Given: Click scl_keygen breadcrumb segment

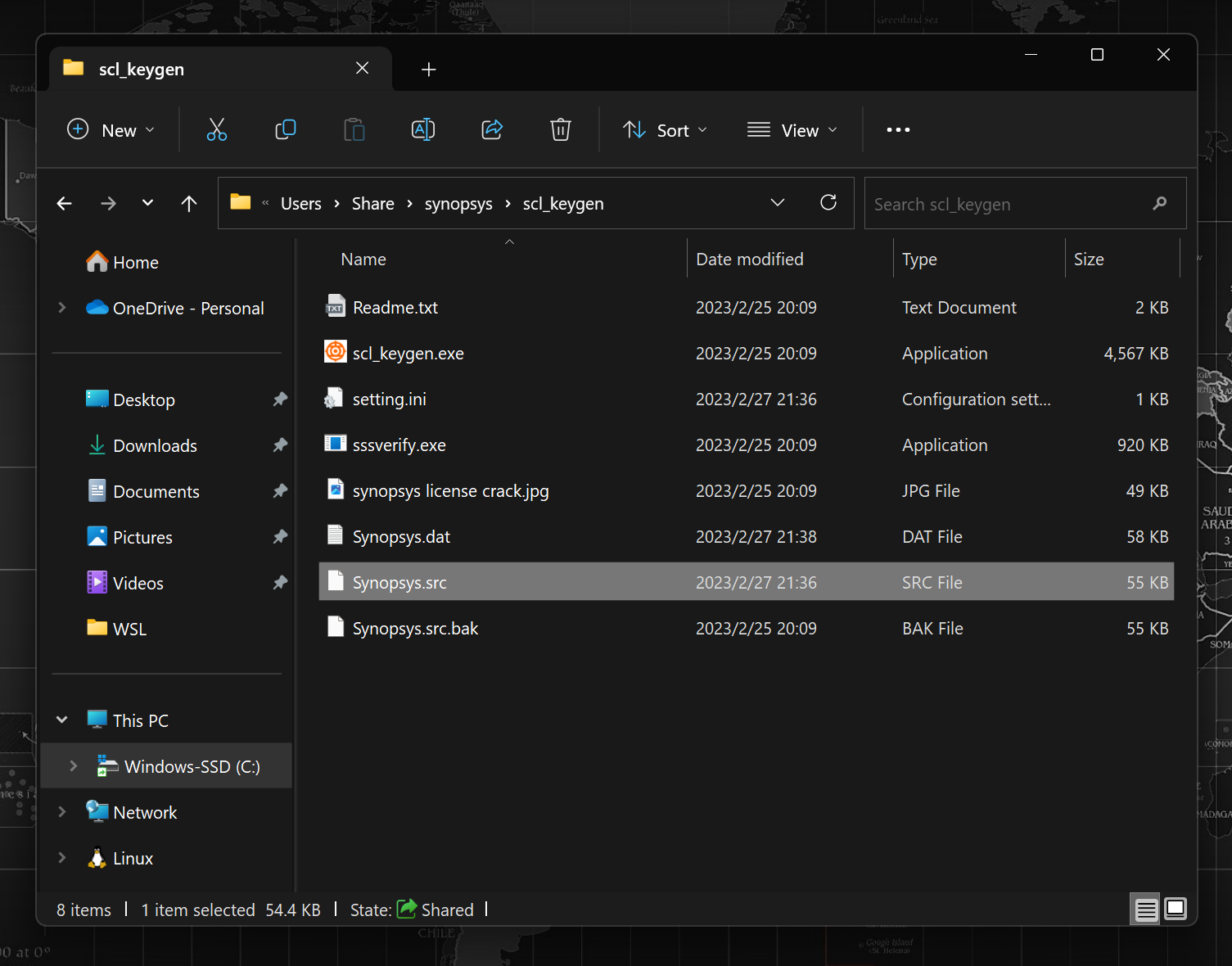Looking at the screenshot, I should tap(563, 204).
